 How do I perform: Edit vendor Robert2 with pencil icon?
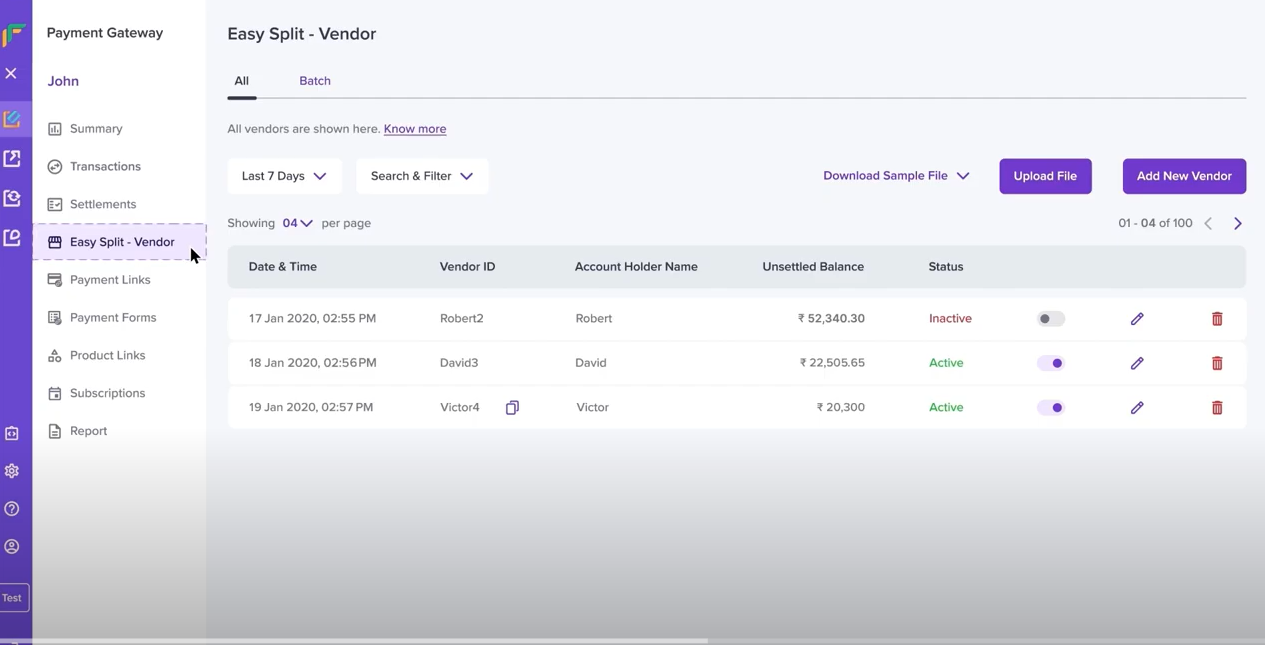coord(1137,319)
